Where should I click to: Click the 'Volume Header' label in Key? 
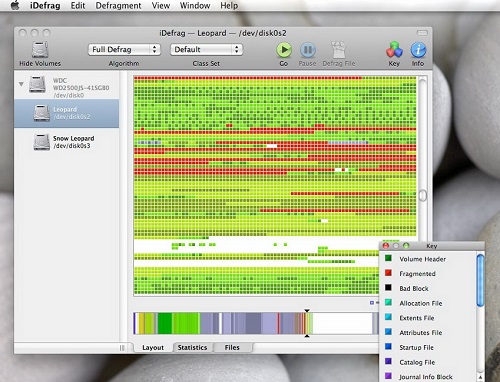(x=423, y=259)
